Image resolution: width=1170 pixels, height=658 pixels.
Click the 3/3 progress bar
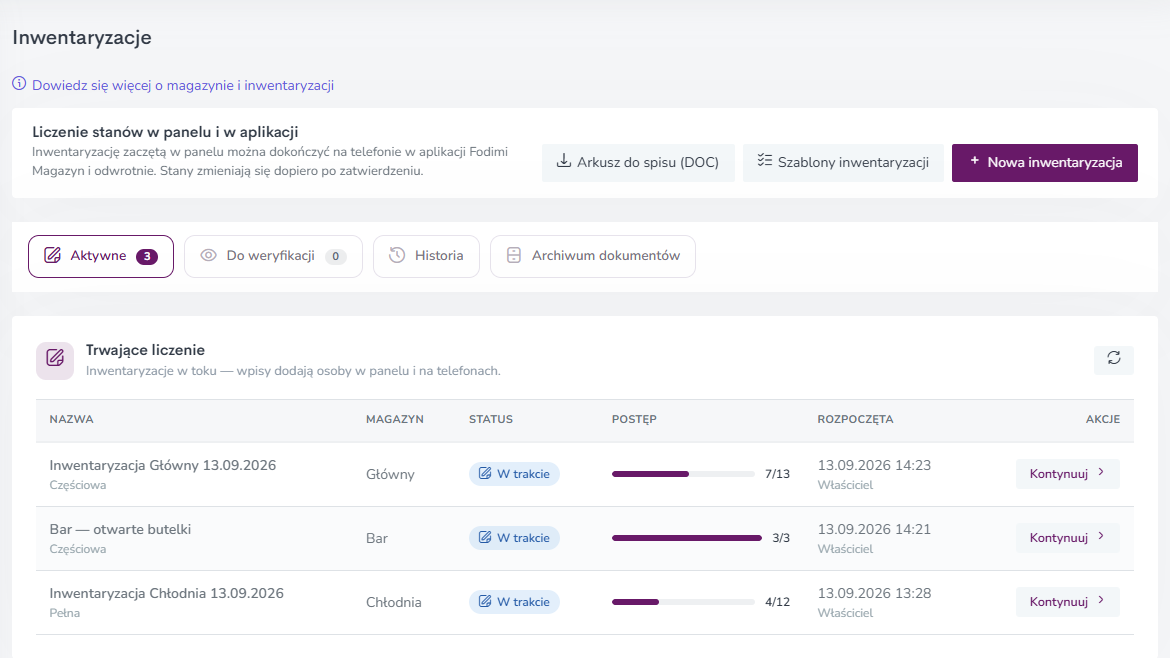(x=686, y=538)
